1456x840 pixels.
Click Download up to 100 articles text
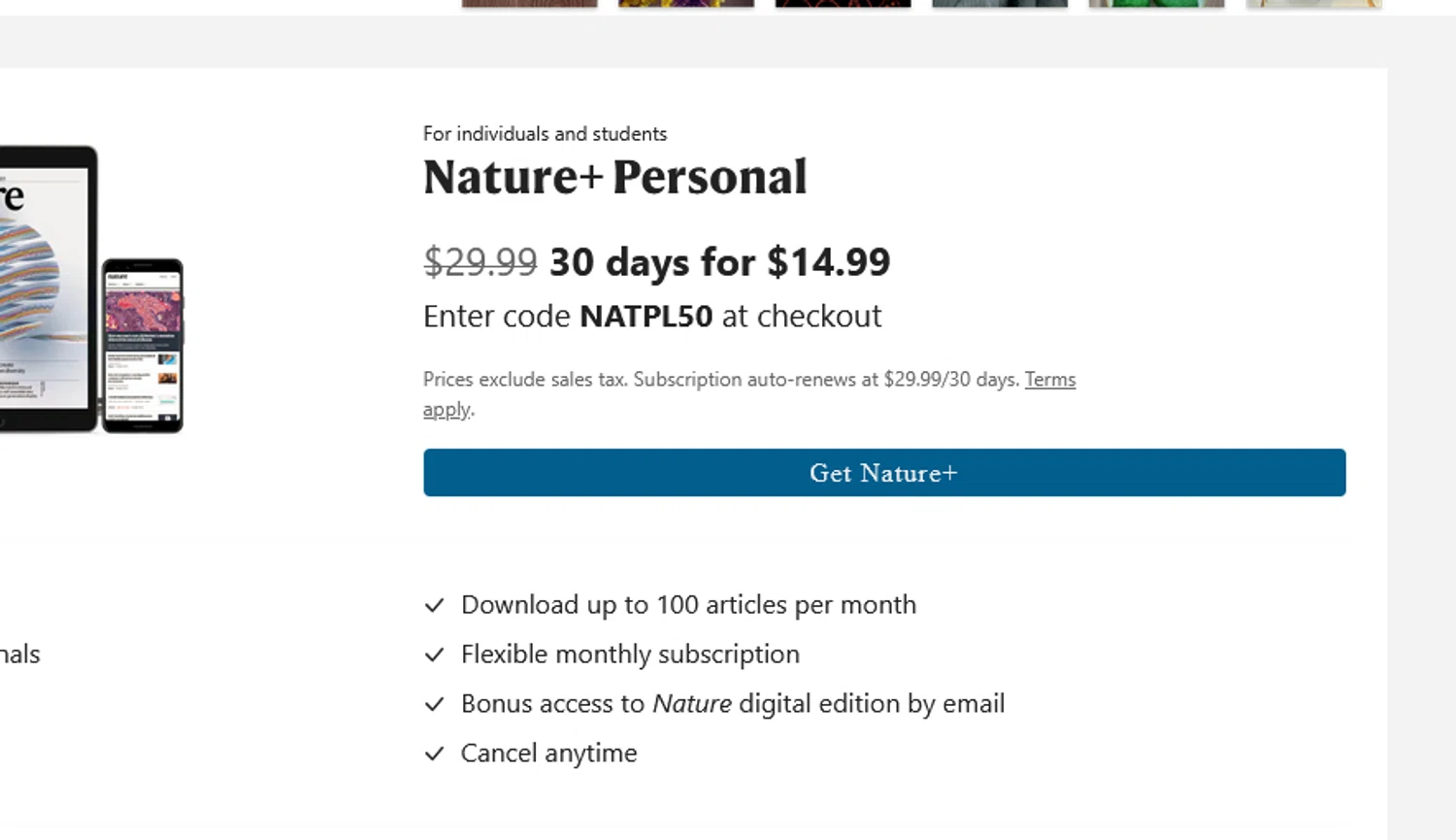[688, 605]
